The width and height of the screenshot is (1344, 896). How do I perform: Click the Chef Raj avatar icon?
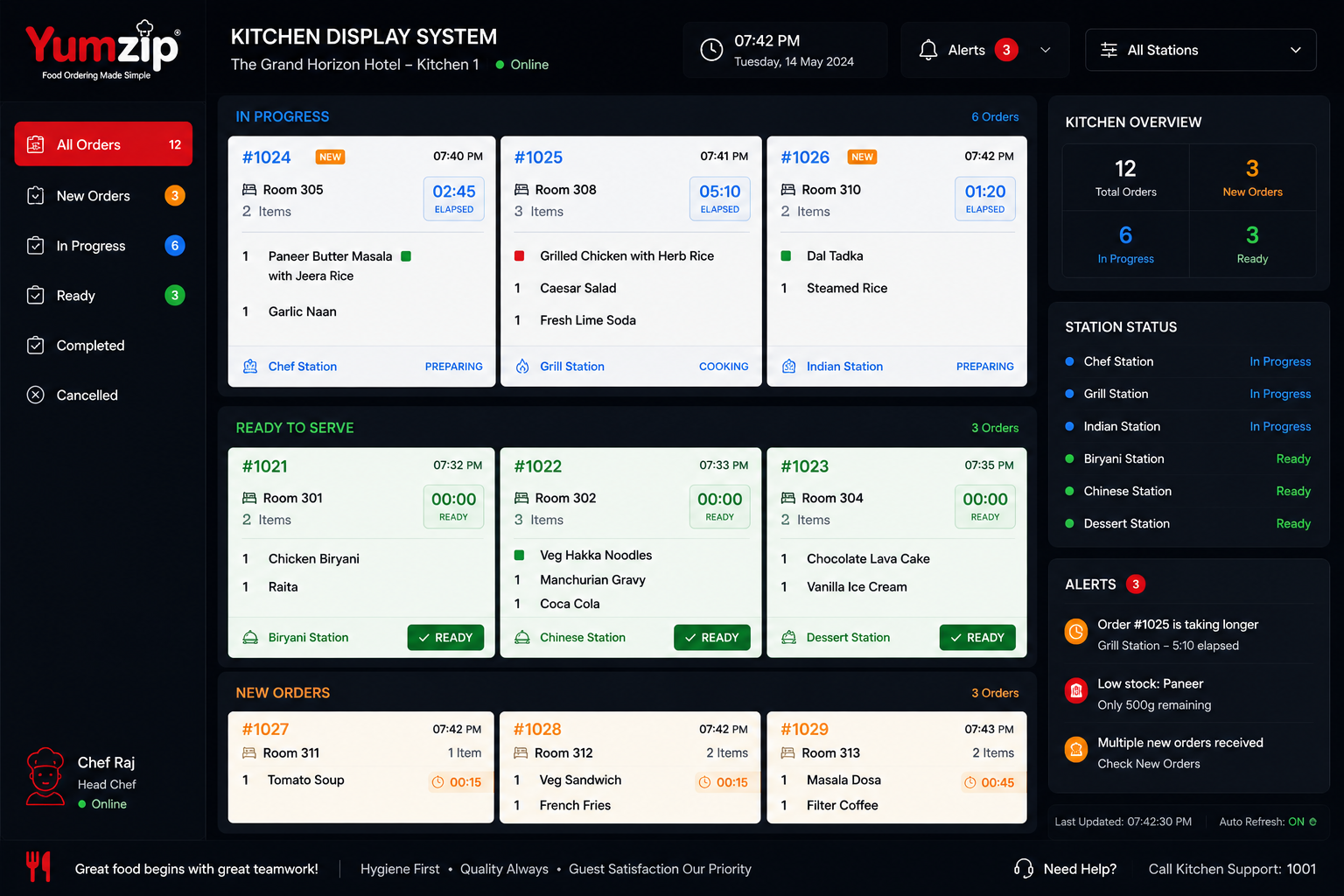[45, 776]
